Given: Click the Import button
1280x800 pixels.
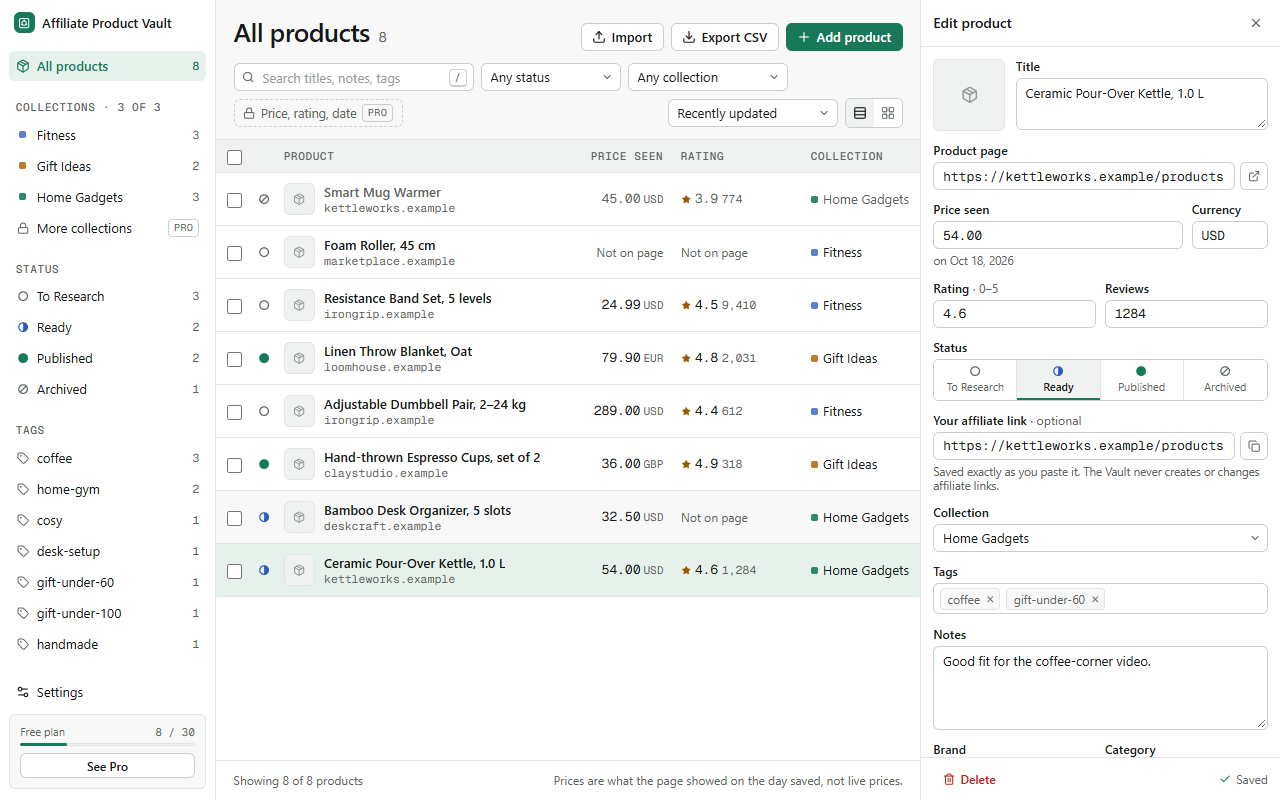Looking at the screenshot, I should click(622, 37).
